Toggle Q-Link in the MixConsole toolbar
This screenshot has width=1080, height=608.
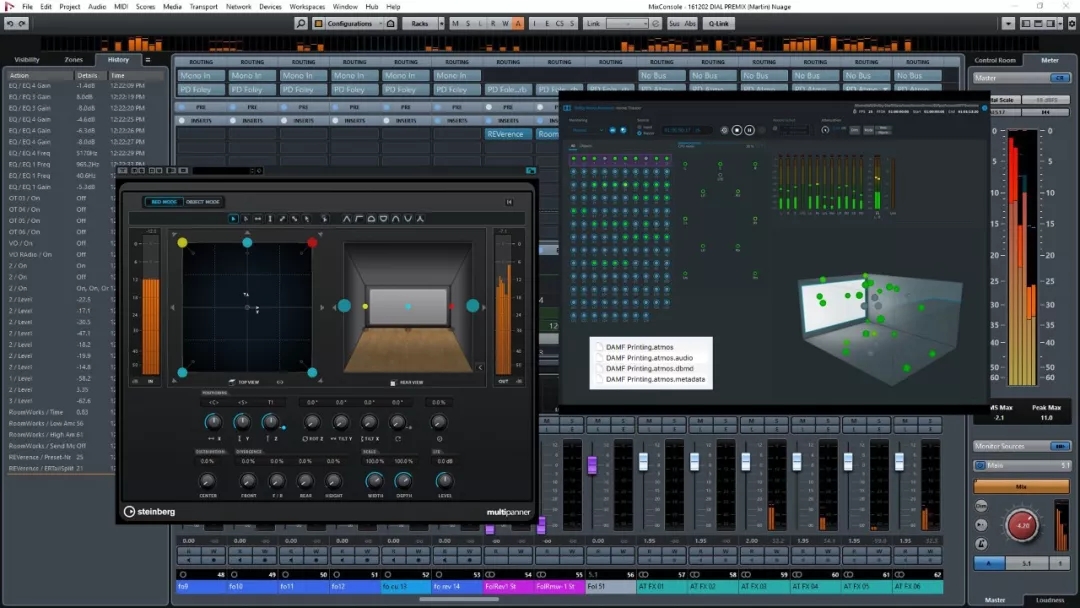(718, 23)
